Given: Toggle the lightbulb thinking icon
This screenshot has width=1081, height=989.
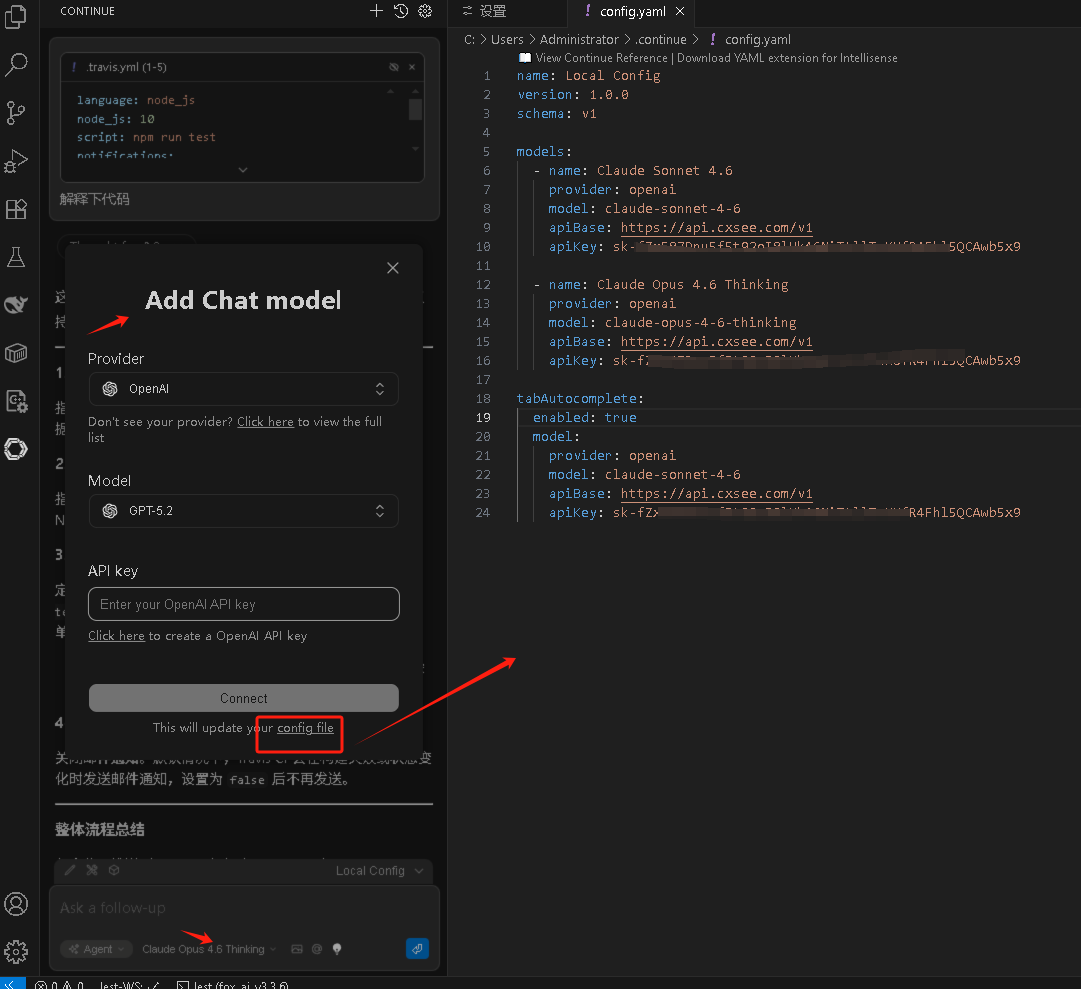Looking at the screenshot, I should click(337, 949).
